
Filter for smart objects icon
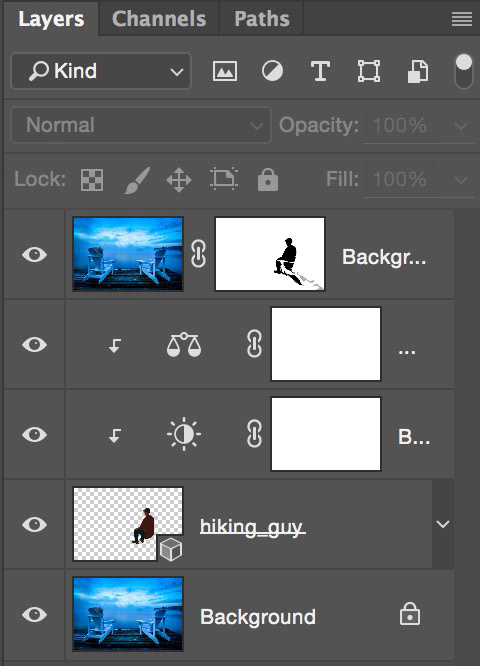click(418, 71)
